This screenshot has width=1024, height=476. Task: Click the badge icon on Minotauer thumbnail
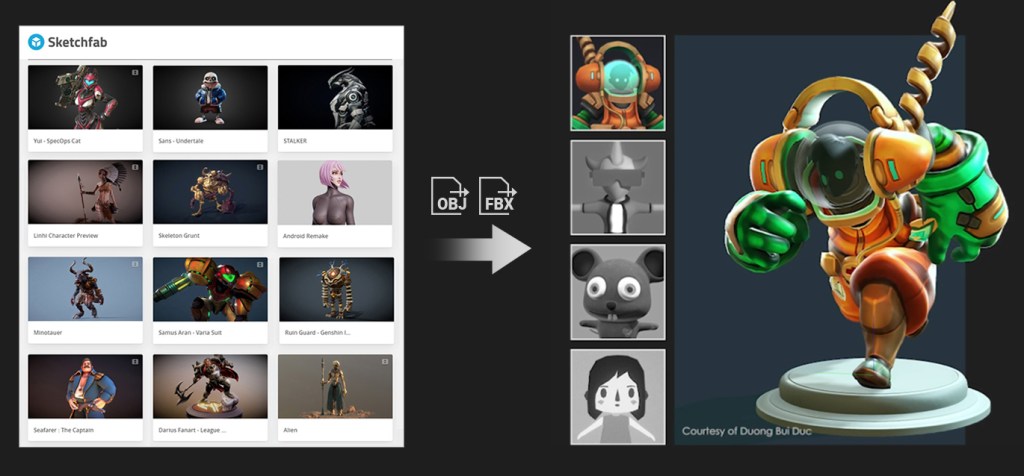[x=135, y=264]
